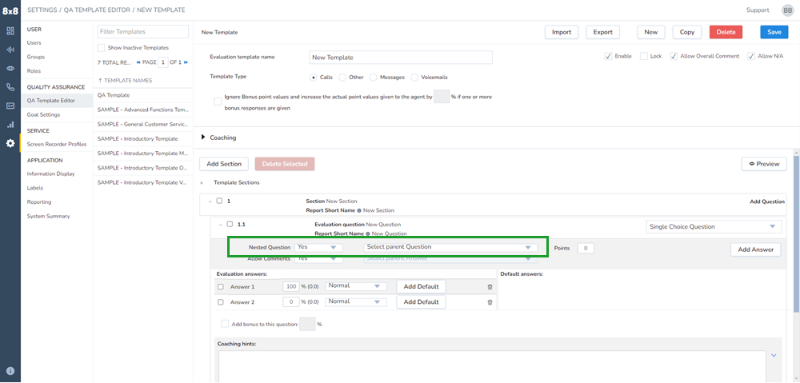The height and width of the screenshot is (383, 800).
Task: Select SAMPLE - Introductory Template row
Action: [143, 139]
